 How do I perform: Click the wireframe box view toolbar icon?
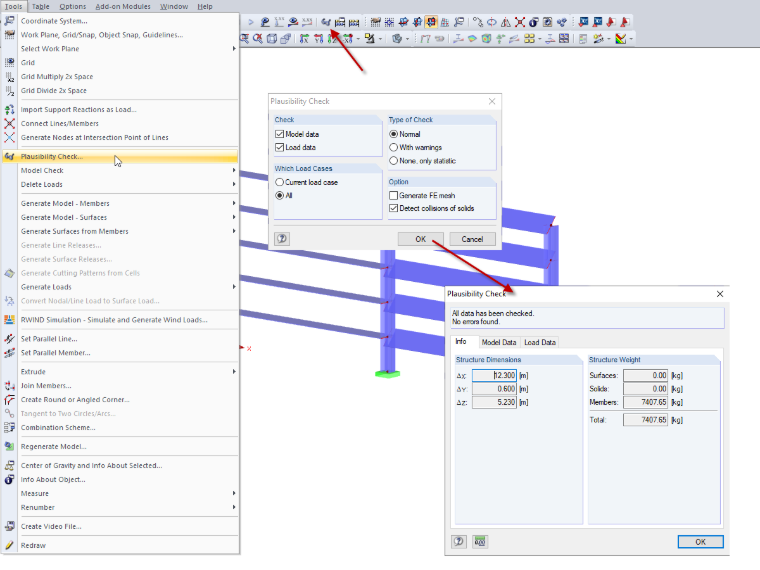272,38
